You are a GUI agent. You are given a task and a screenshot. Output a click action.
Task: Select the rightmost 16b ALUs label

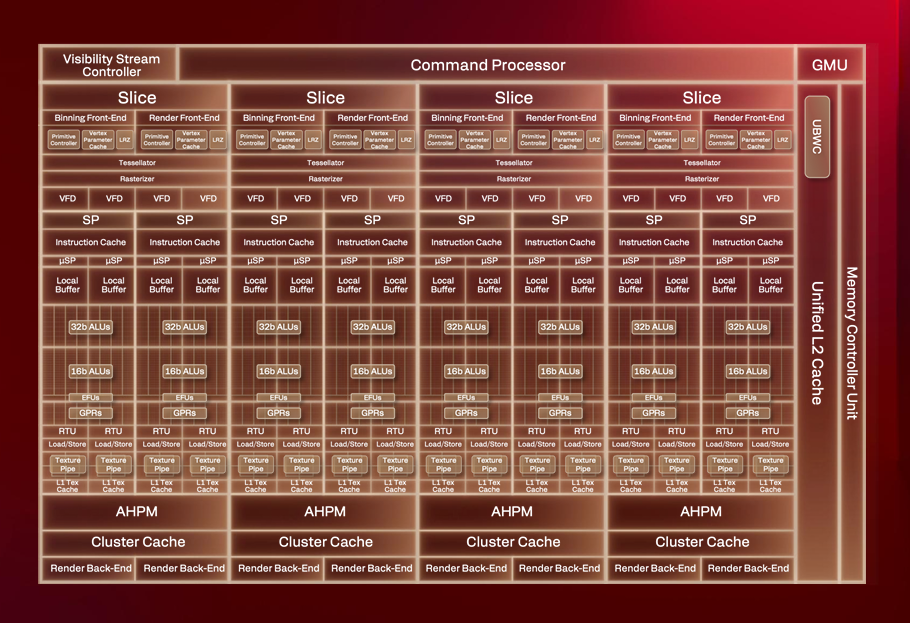point(748,371)
